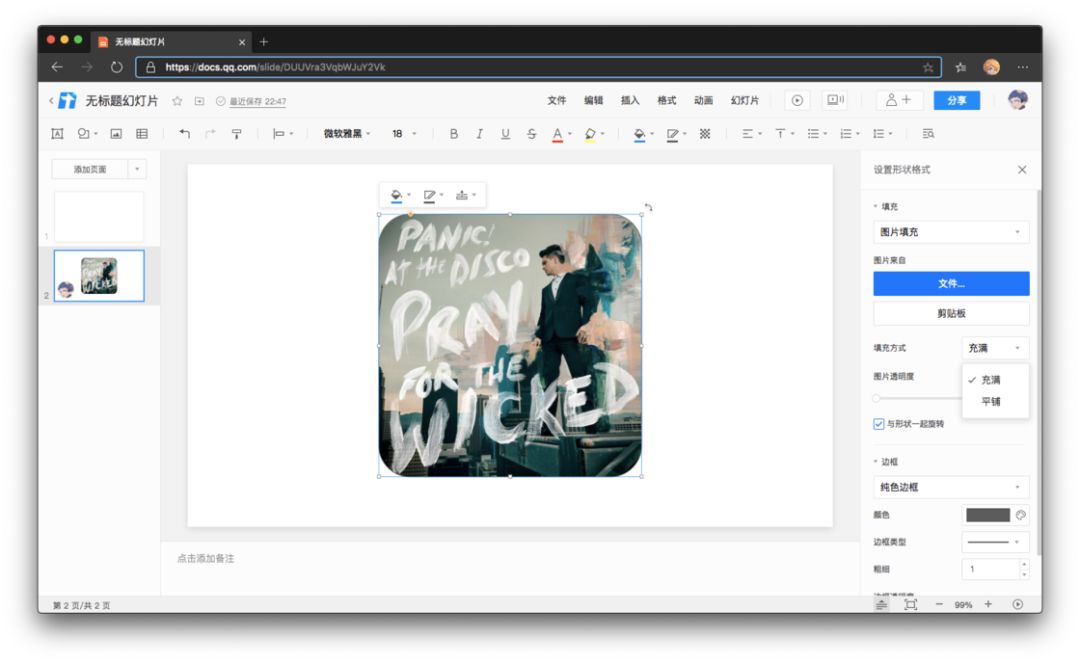This screenshot has width=1080, height=663.
Task: Click the 分享 share button
Action: click(x=956, y=100)
